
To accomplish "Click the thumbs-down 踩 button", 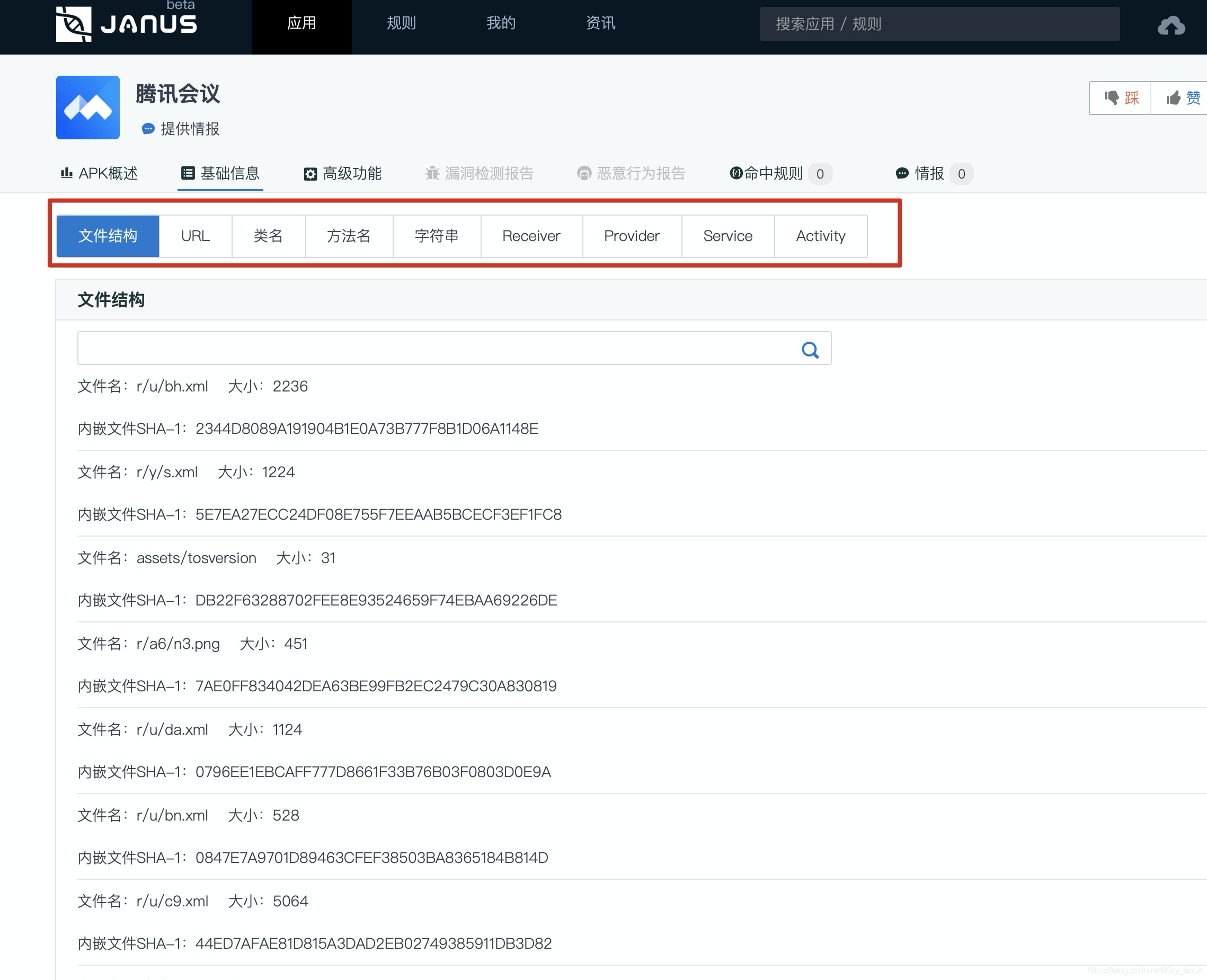I will point(1121,98).
